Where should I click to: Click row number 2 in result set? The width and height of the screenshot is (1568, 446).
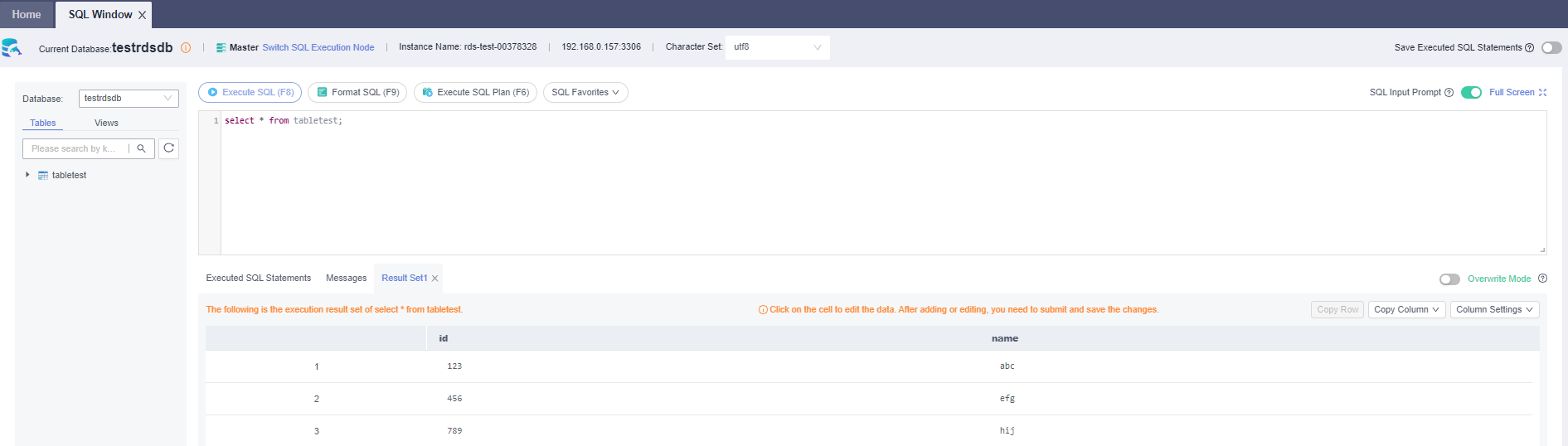pyautogui.click(x=316, y=399)
